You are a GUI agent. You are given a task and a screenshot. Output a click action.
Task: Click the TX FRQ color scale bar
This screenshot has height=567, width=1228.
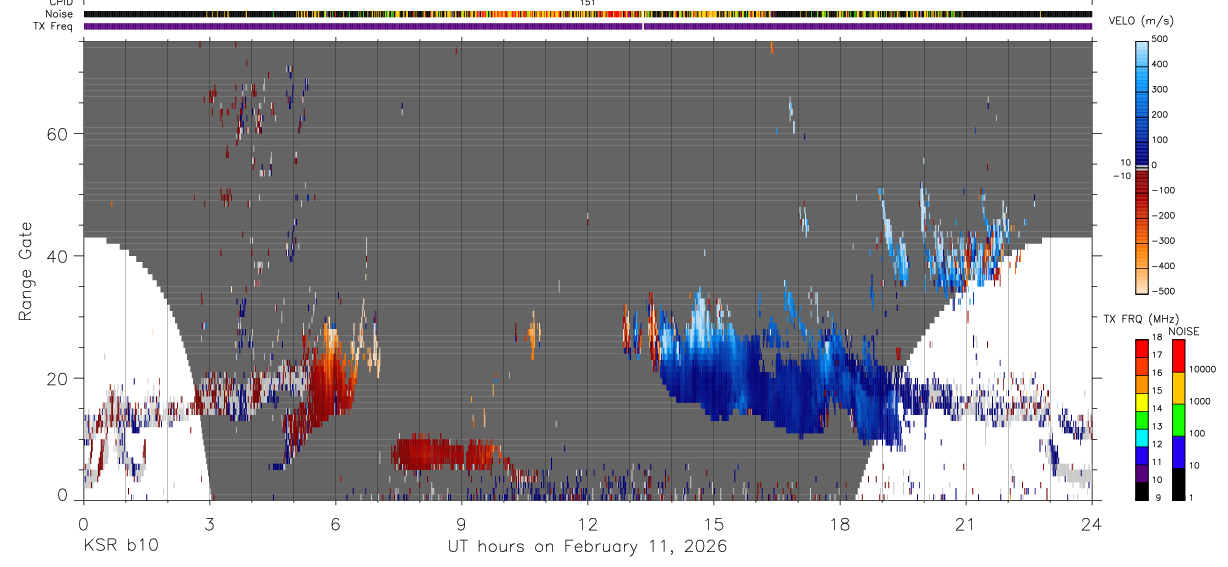[x=1142, y=420]
